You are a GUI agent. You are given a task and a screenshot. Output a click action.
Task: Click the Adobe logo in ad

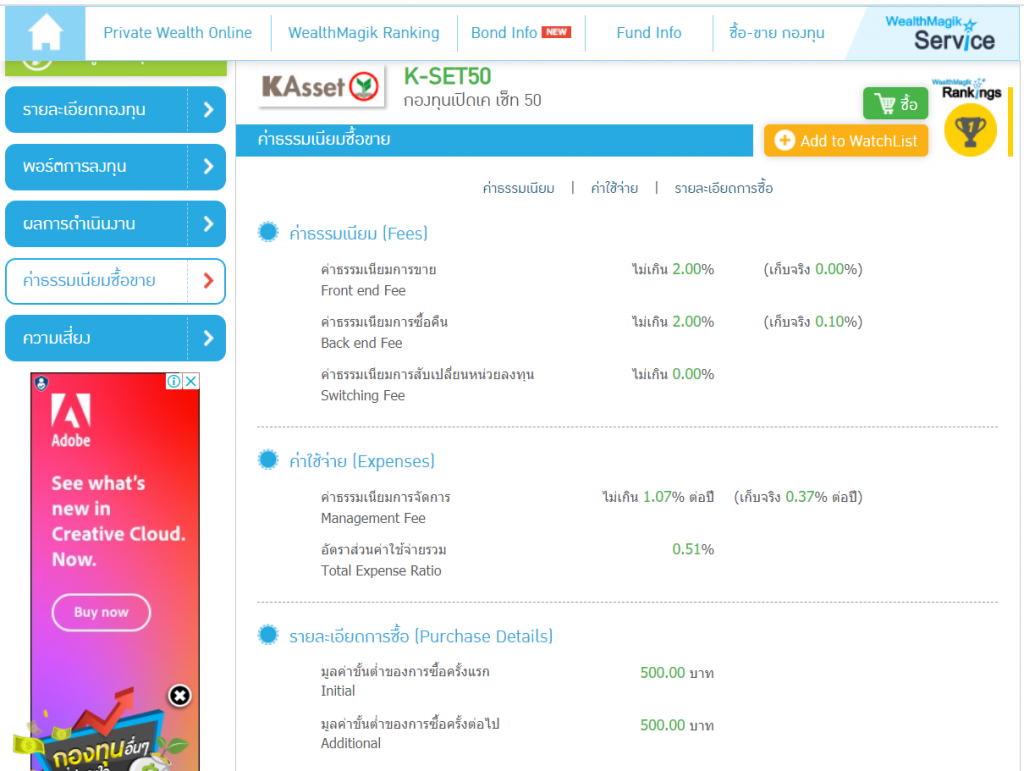(x=71, y=420)
